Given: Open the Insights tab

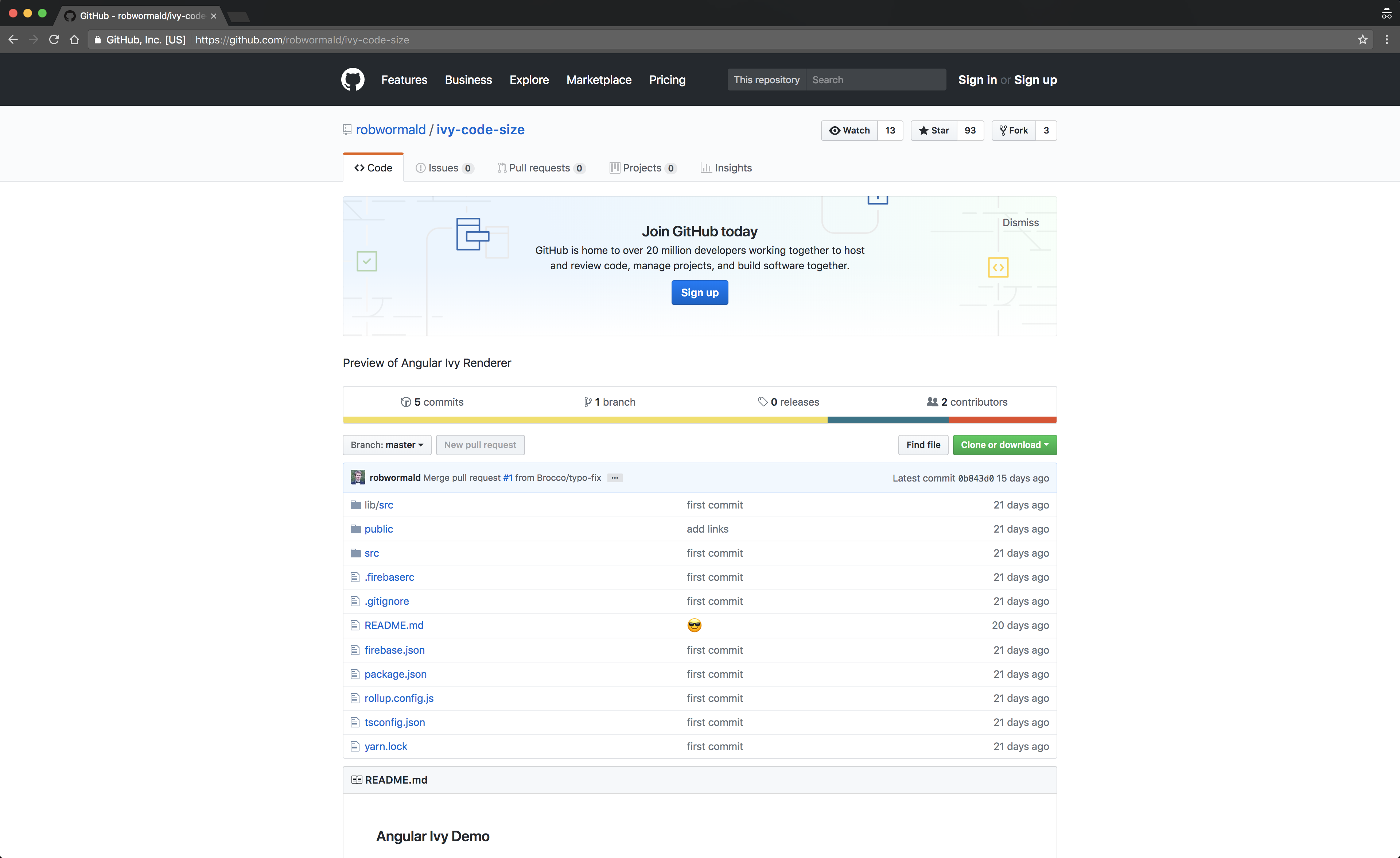Looking at the screenshot, I should point(726,168).
